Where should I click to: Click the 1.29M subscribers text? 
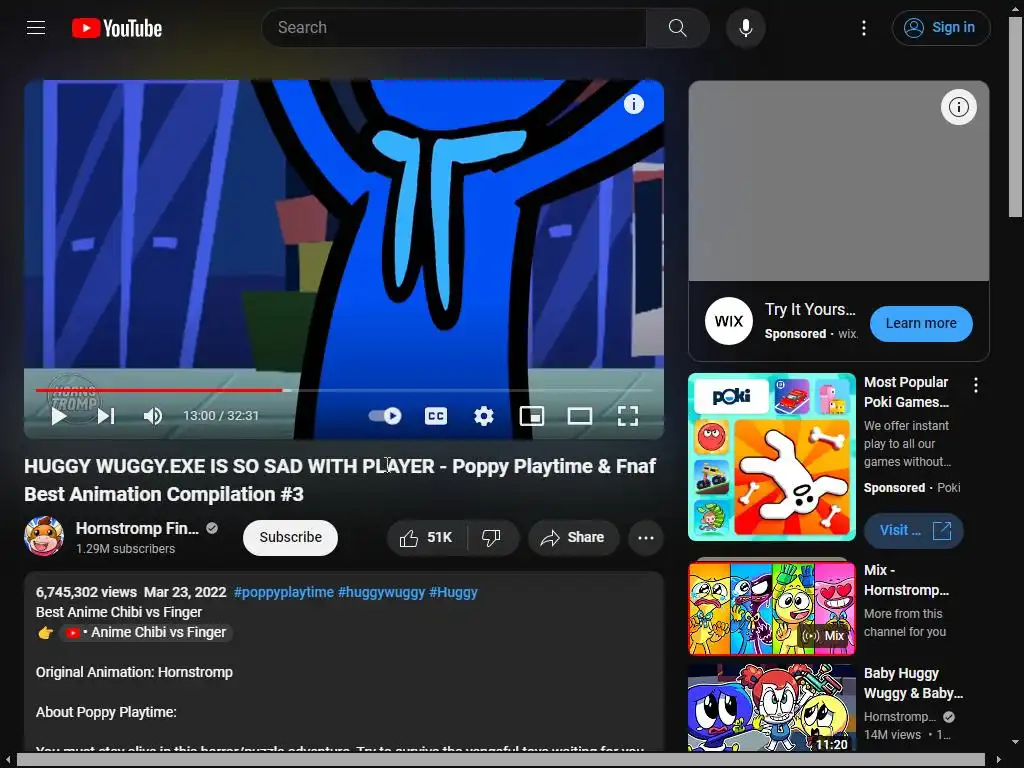click(x=125, y=549)
